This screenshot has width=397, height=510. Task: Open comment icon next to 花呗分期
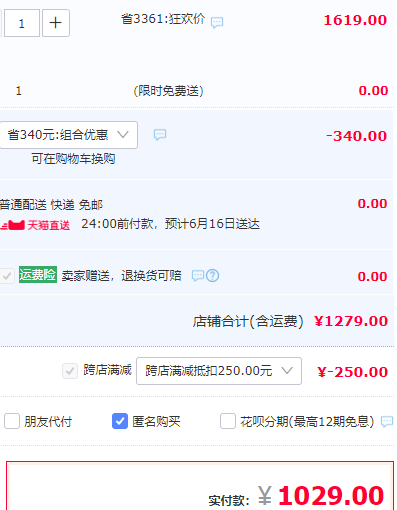click(387, 421)
